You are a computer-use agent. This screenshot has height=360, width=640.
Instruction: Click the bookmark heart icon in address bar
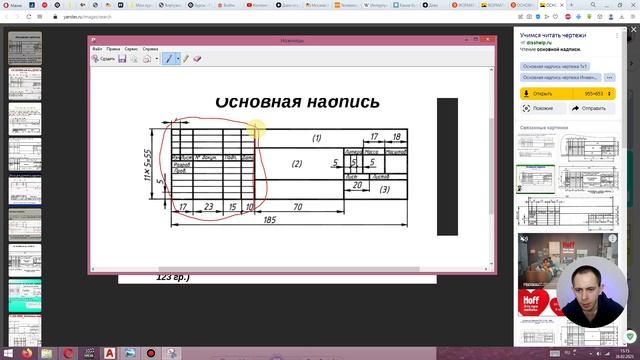[x=555, y=17]
